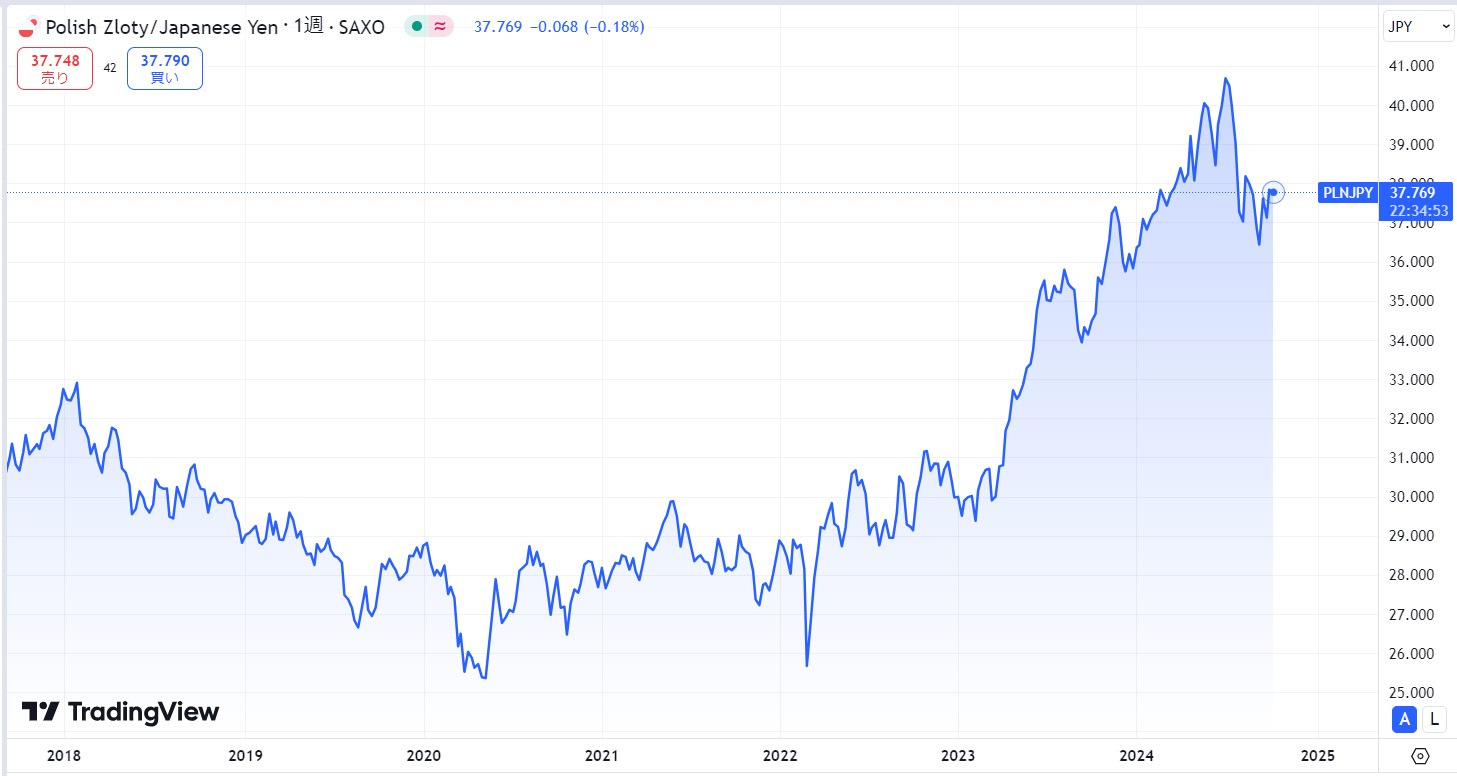Click the 2023 label on time axis
The width and height of the screenshot is (1457, 776).
pos(958,755)
